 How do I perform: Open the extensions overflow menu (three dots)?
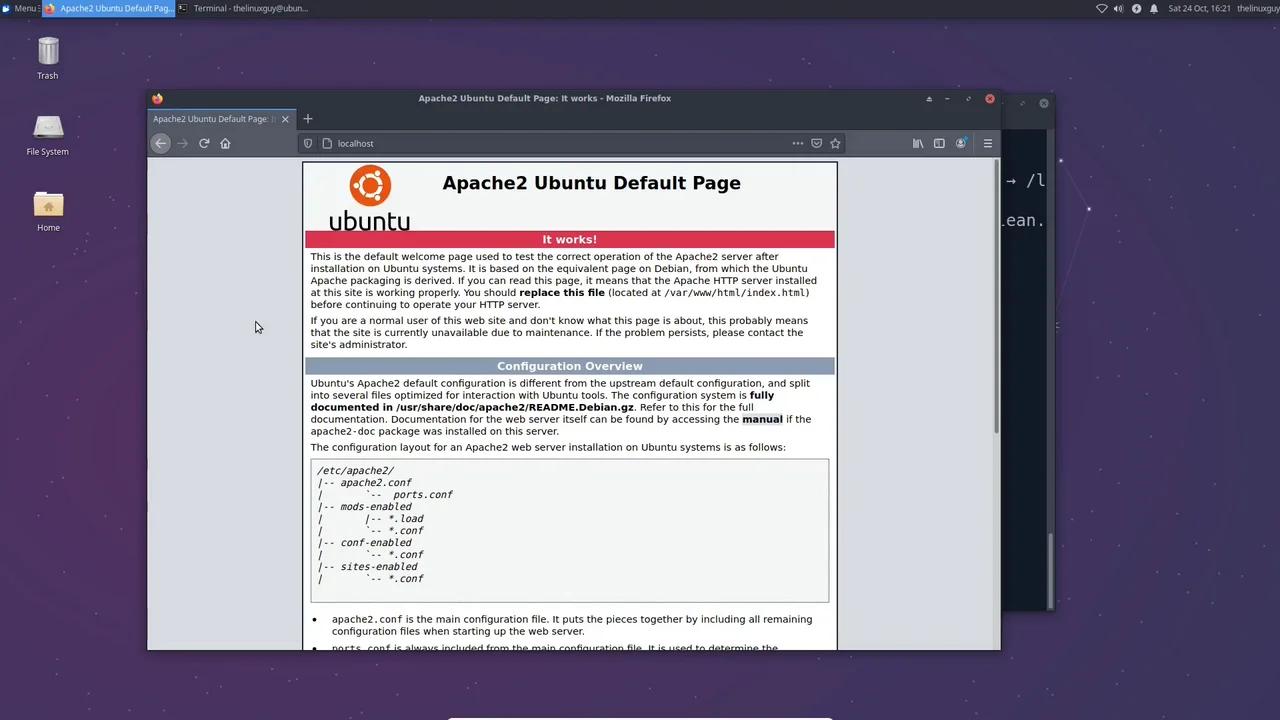[798, 143]
